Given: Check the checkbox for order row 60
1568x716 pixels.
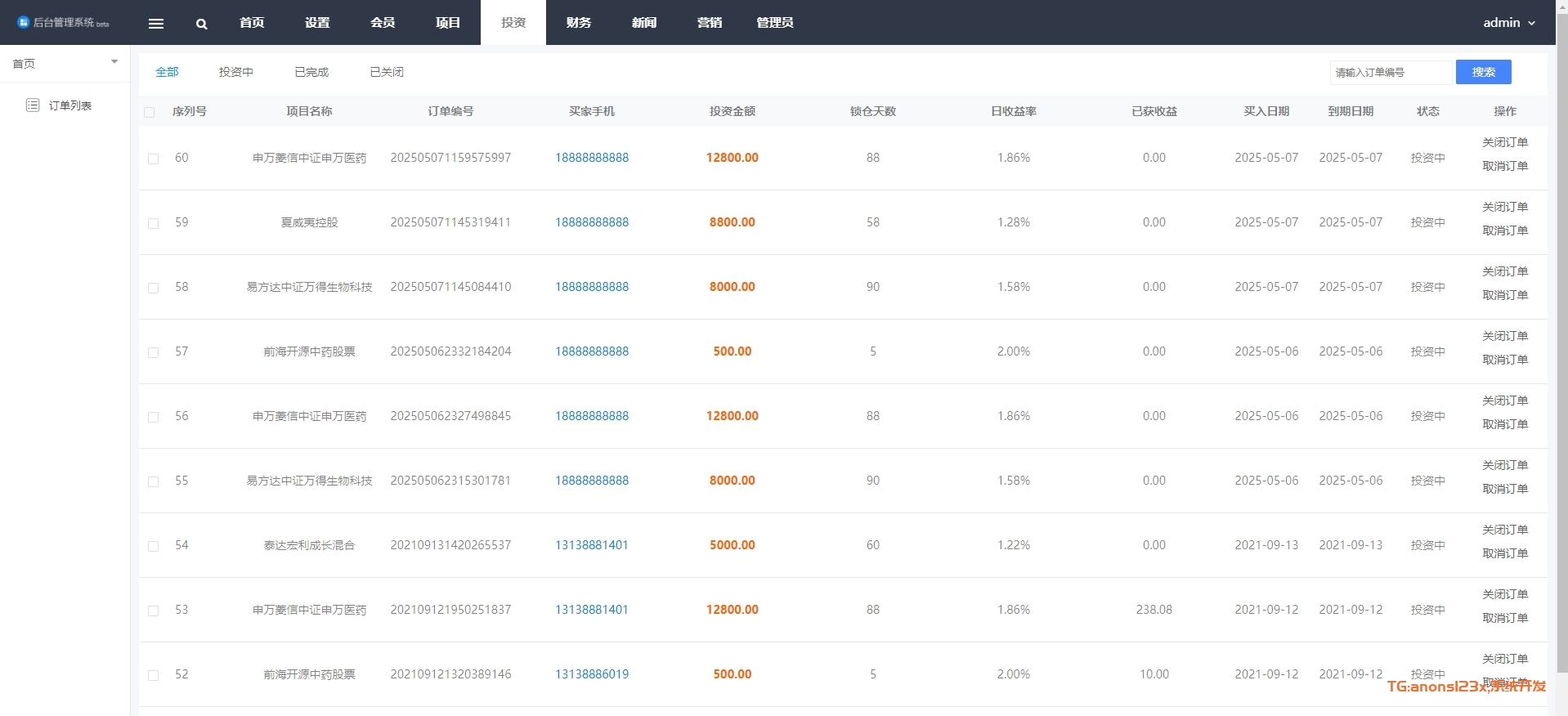Looking at the screenshot, I should (153, 159).
